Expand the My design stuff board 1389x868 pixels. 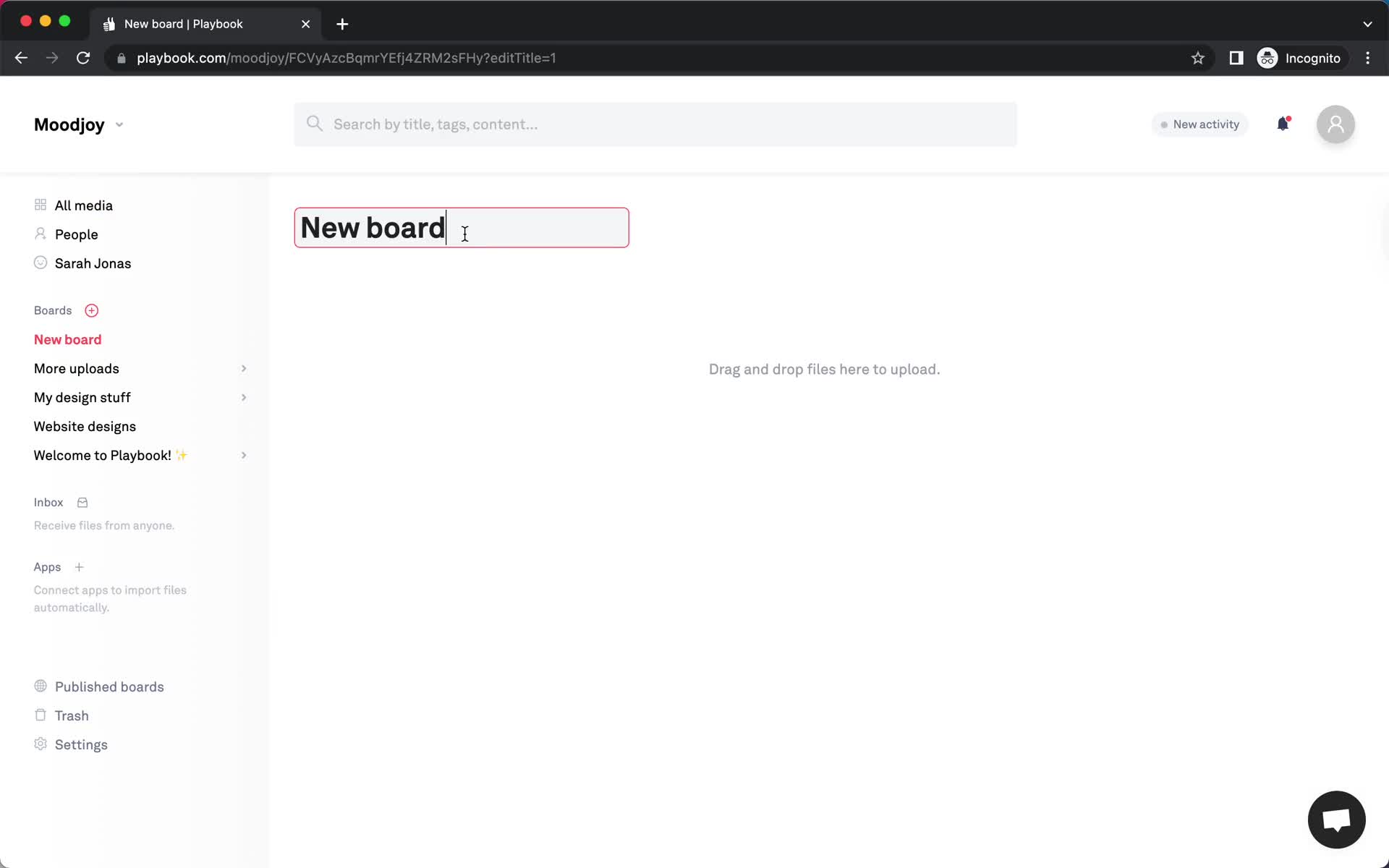coord(243,397)
